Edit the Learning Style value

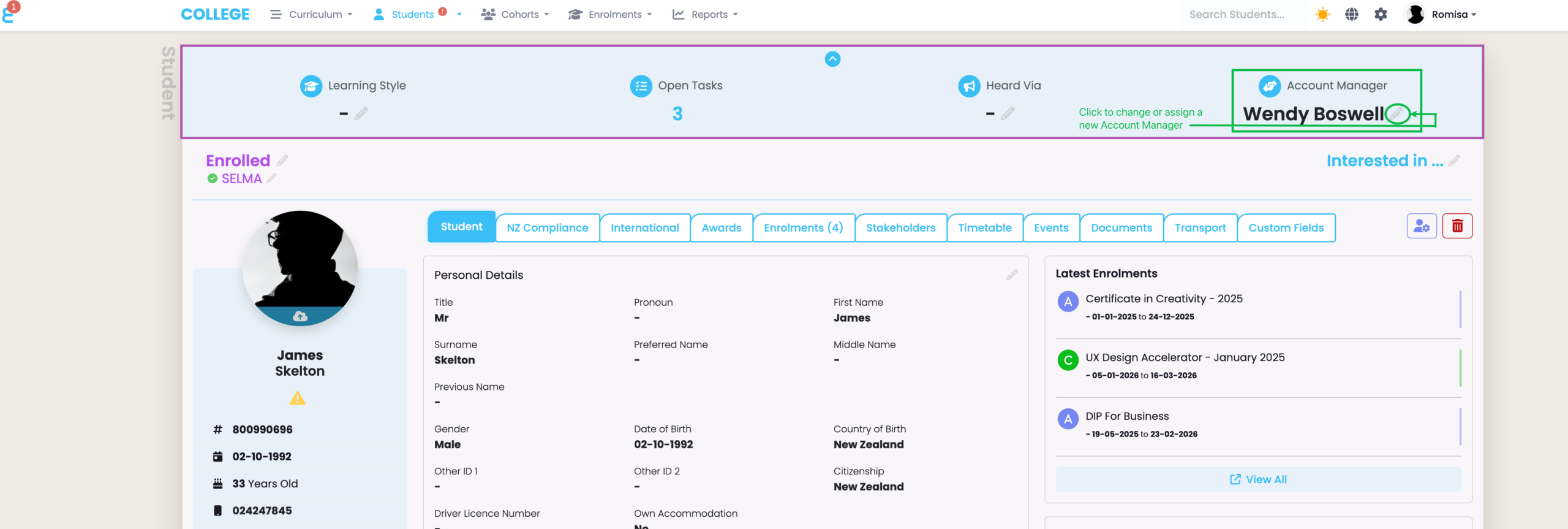click(361, 113)
